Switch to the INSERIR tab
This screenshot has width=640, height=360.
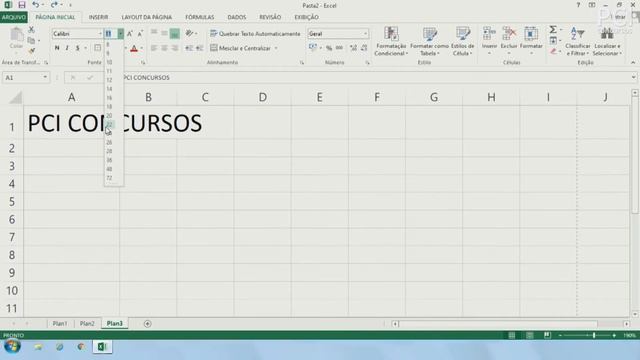(x=98, y=17)
